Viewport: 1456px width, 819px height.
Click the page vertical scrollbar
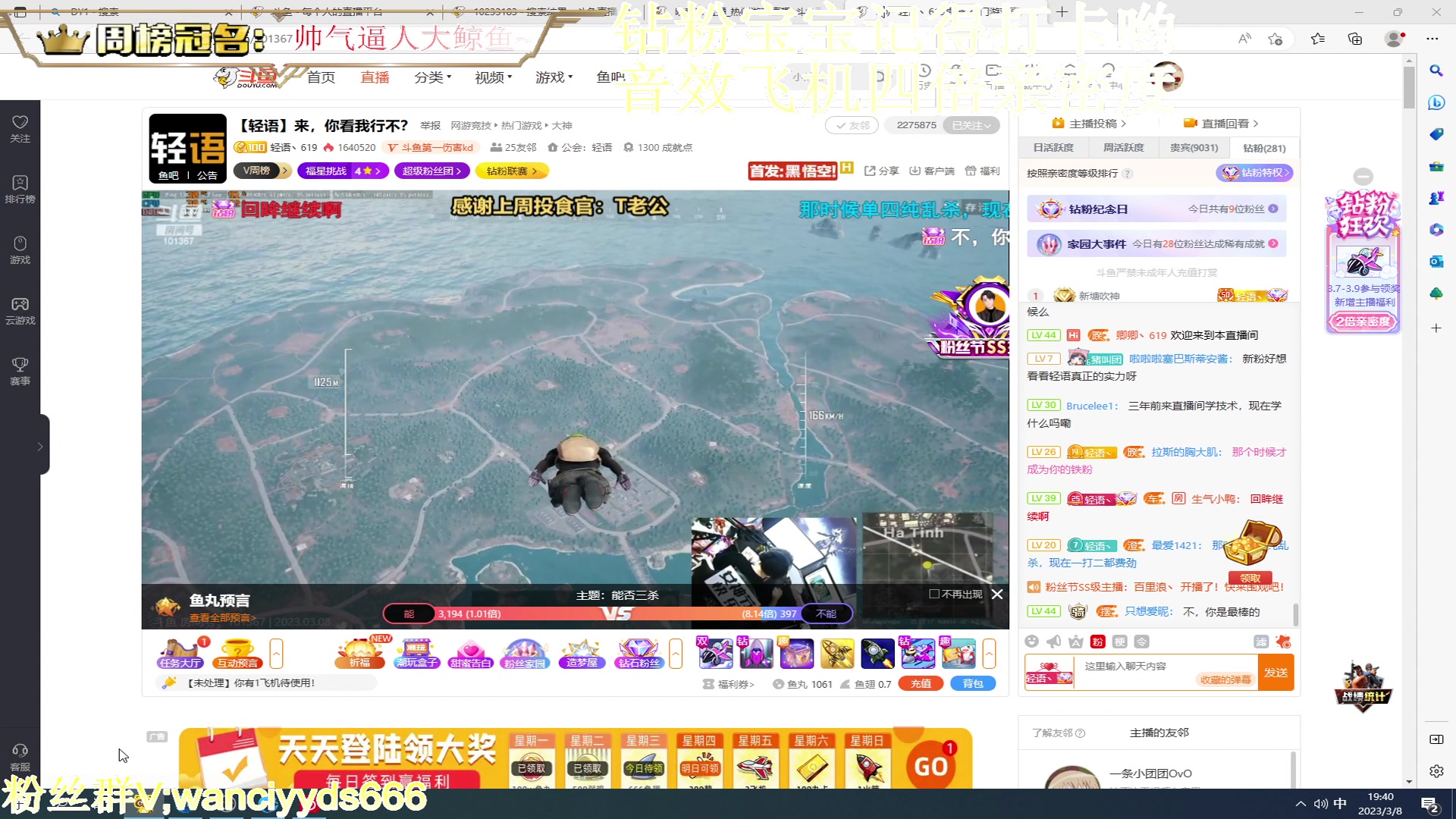coord(1409,88)
